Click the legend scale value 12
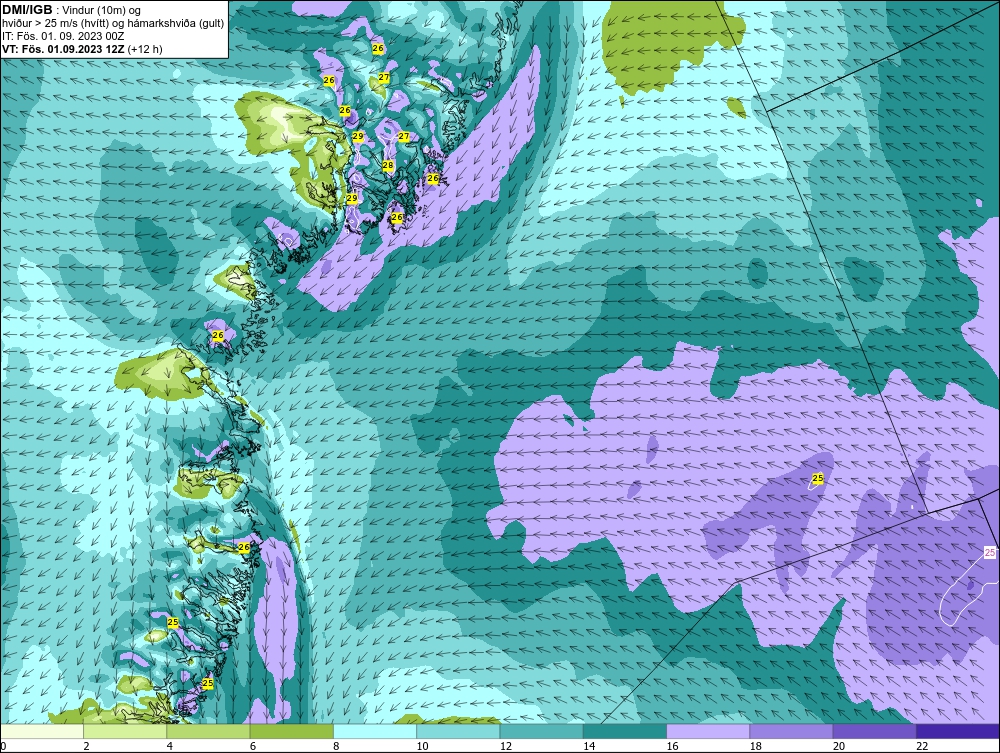1000x753 pixels. (506, 746)
